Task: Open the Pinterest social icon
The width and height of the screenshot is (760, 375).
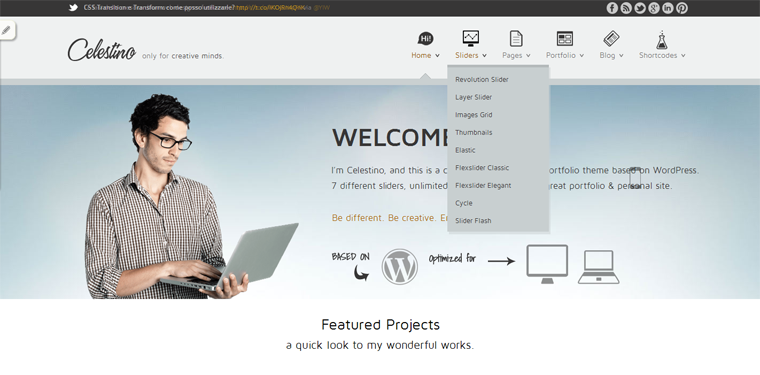Action: (682, 8)
